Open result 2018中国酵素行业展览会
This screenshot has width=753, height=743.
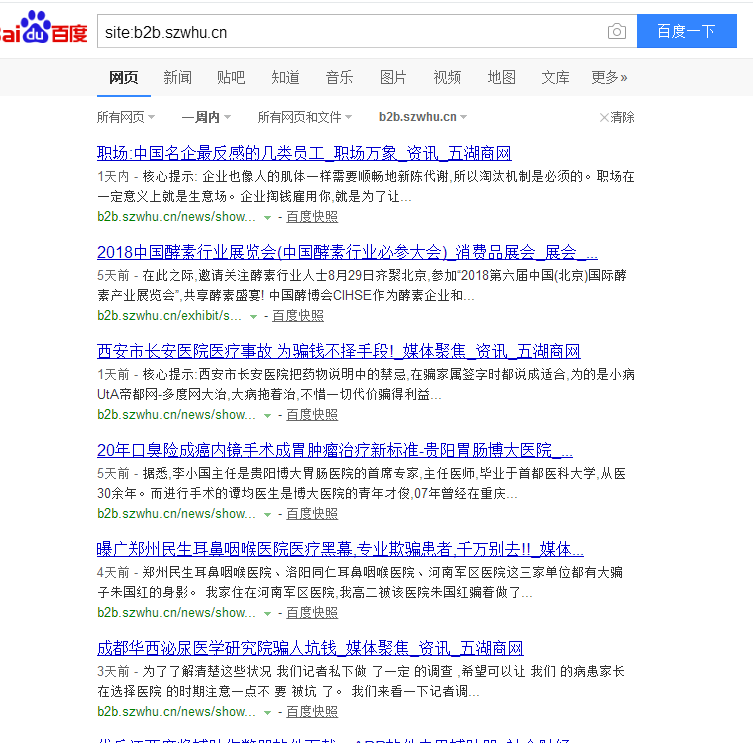[x=347, y=253]
